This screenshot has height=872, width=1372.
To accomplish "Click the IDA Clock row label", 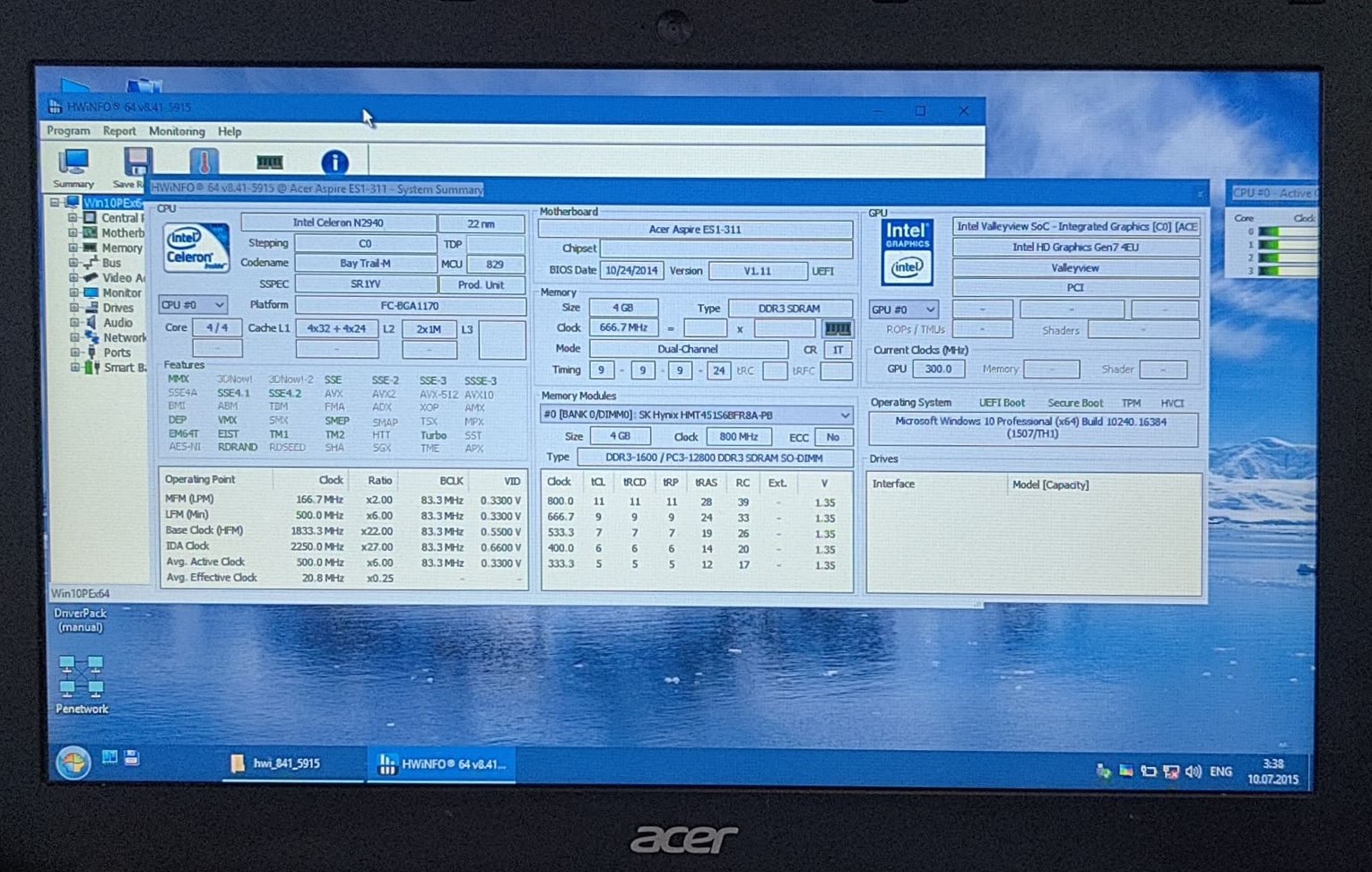I will tap(187, 545).
